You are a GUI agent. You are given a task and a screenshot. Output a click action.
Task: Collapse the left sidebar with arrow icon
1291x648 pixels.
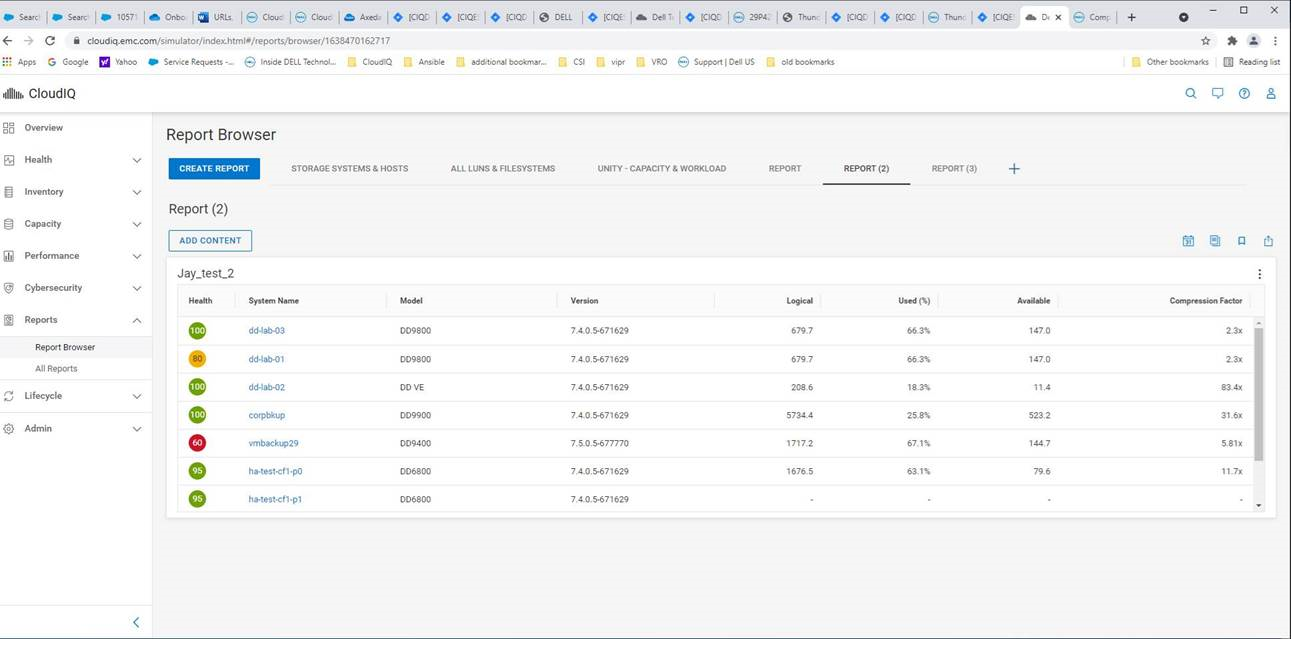(x=136, y=622)
